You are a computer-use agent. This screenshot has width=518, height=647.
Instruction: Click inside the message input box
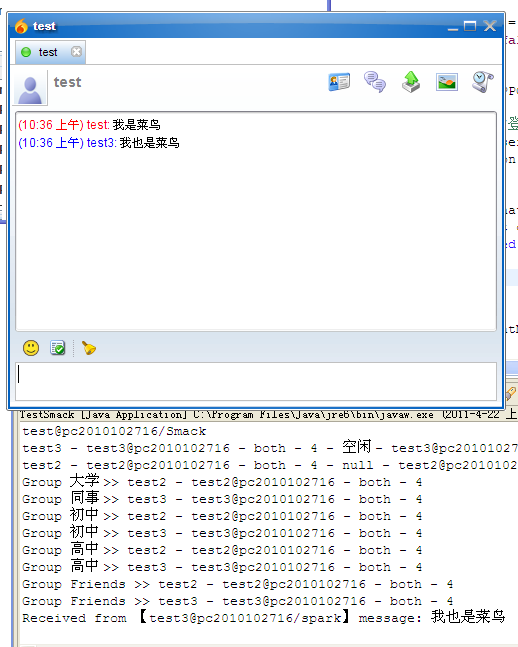pos(256,381)
